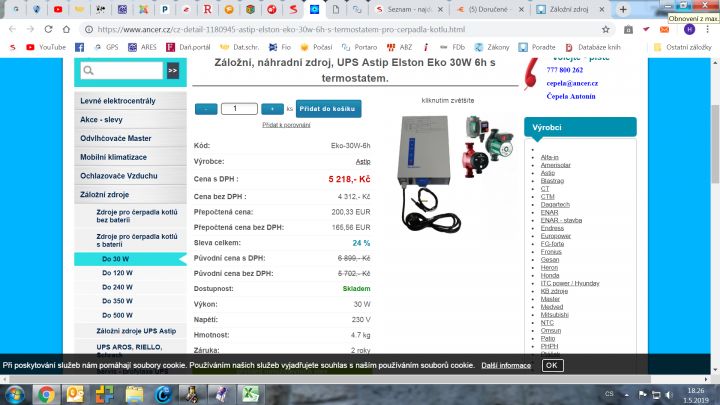Screen dimensions: 720x405
Task: Click Přidat k porovnání link
Action: coord(286,125)
